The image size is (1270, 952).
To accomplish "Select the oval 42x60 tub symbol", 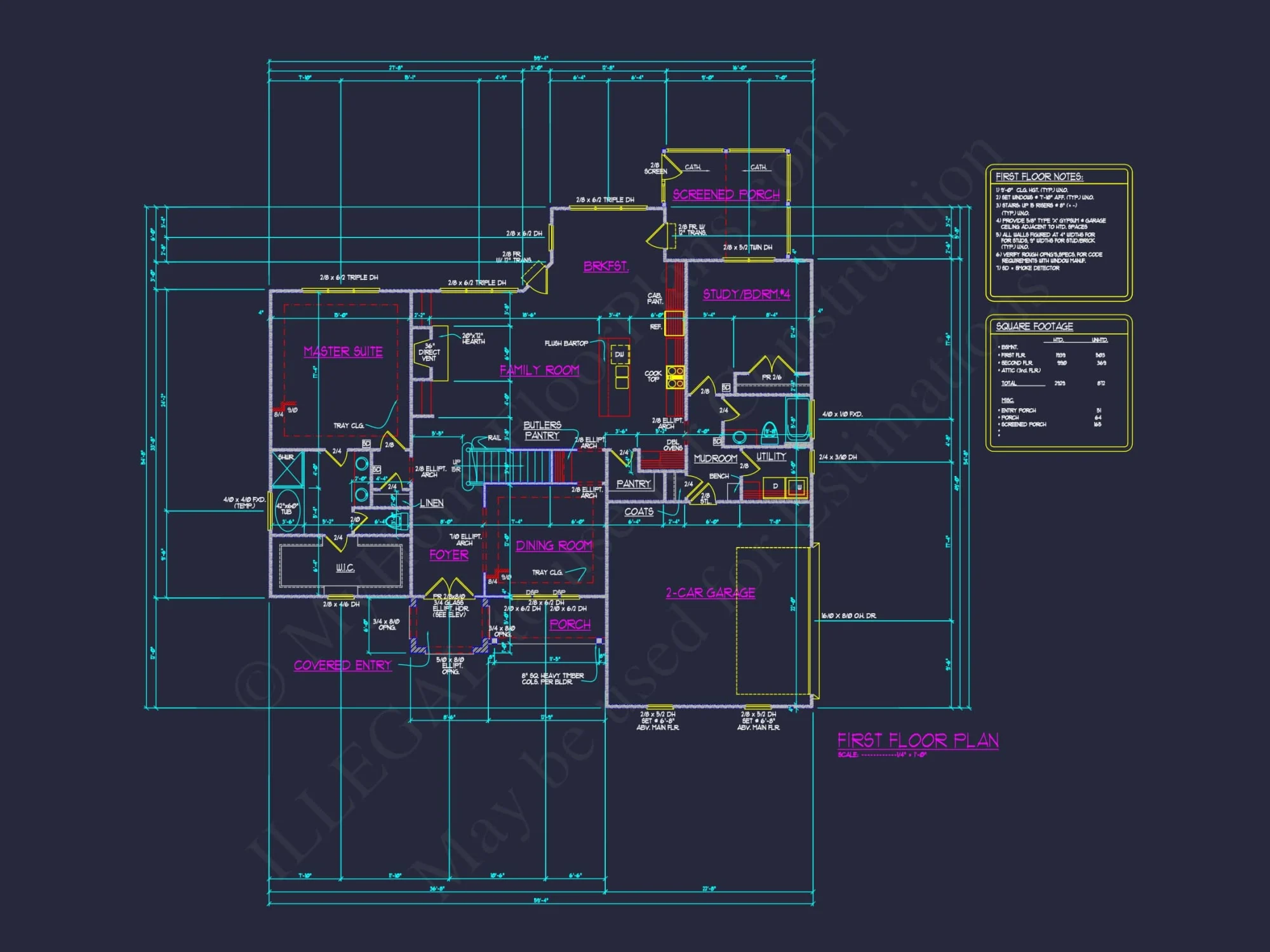I will point(287,509).
